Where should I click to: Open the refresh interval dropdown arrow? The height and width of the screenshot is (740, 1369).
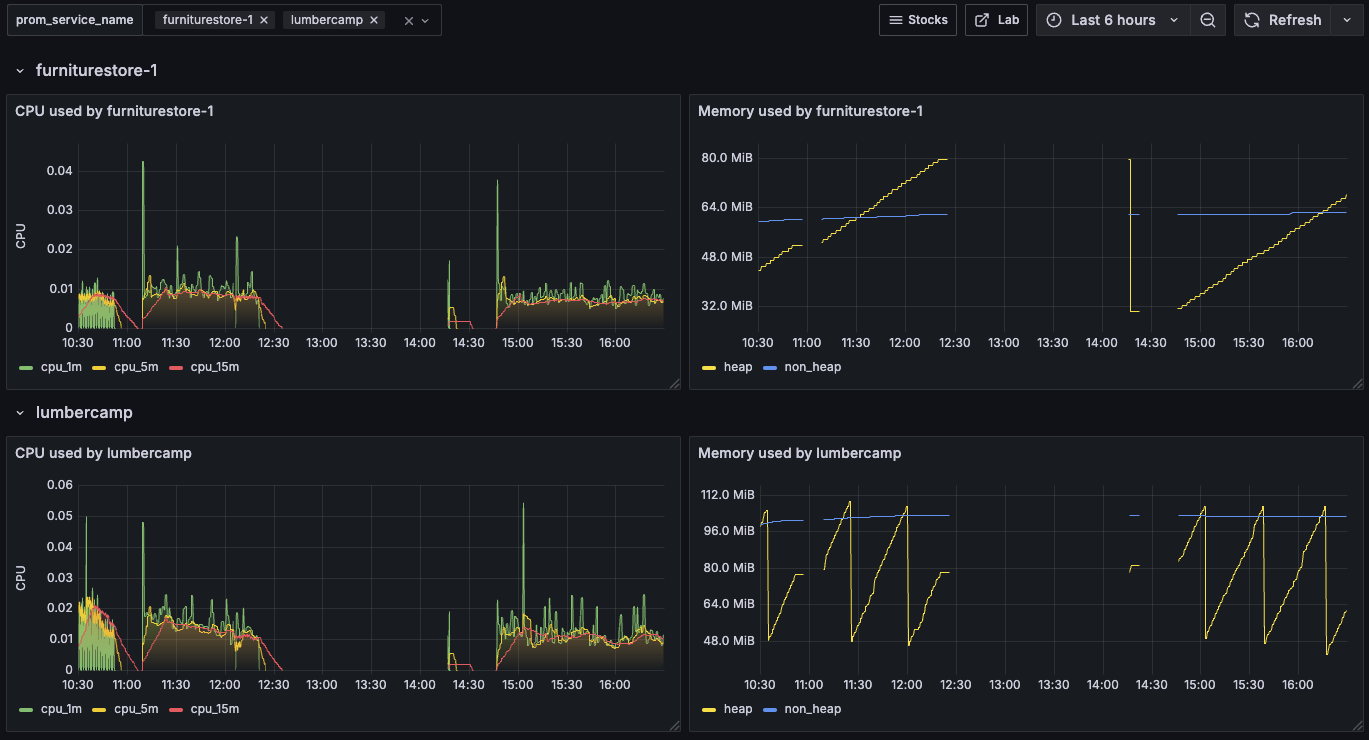click(1346, 20)
